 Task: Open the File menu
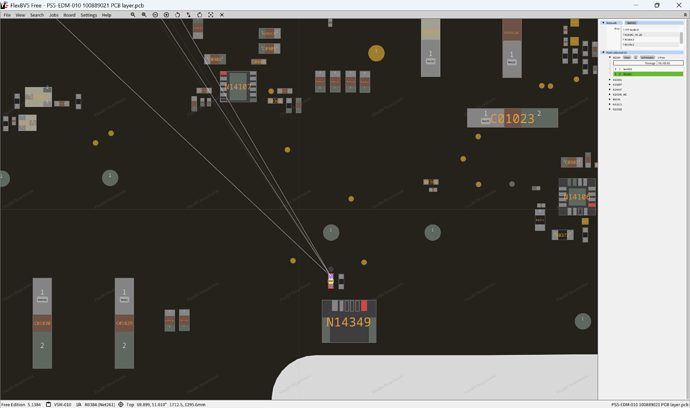click(7, 15)
